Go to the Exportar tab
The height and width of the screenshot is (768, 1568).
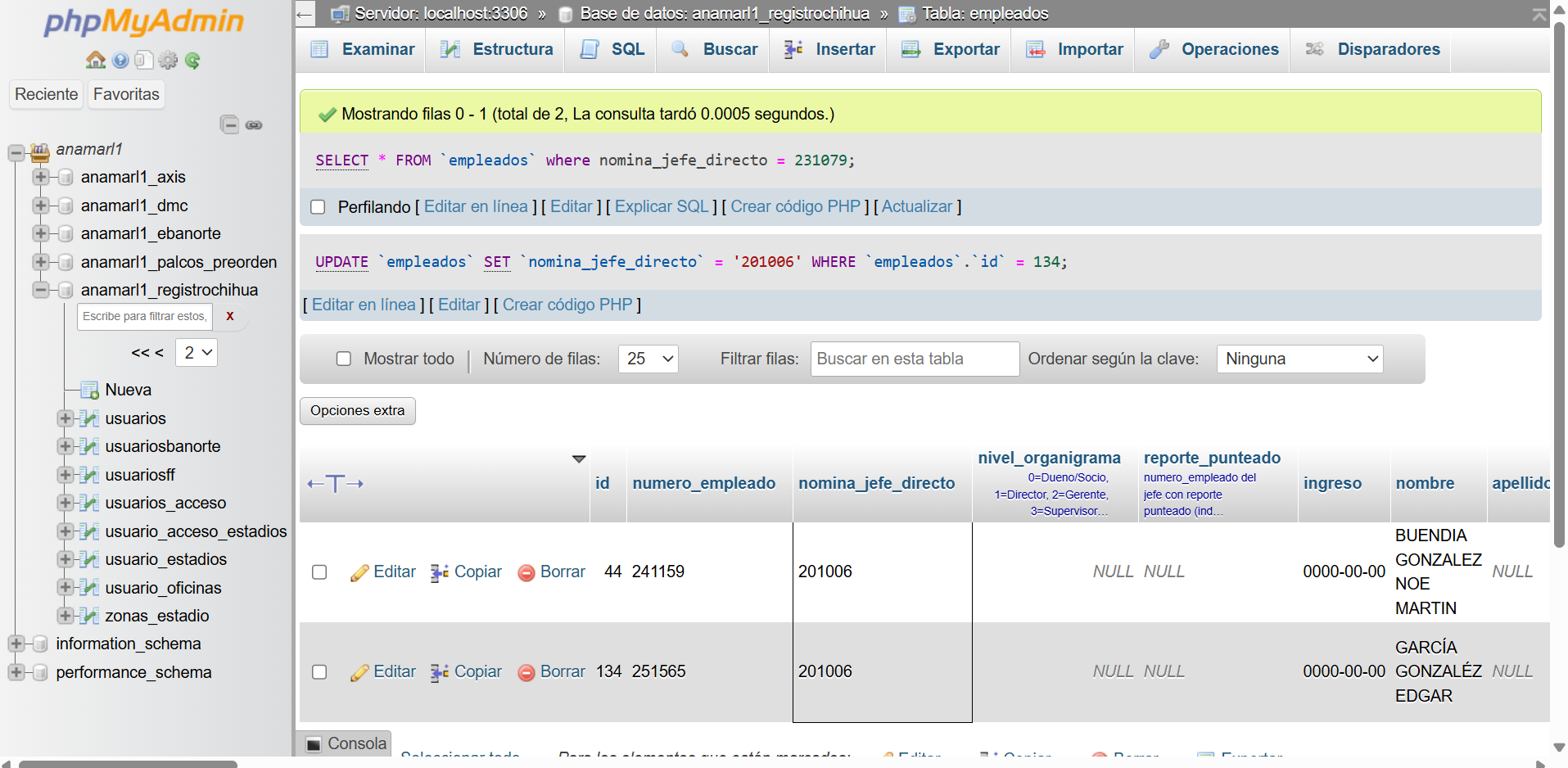(x=951, y=49)
